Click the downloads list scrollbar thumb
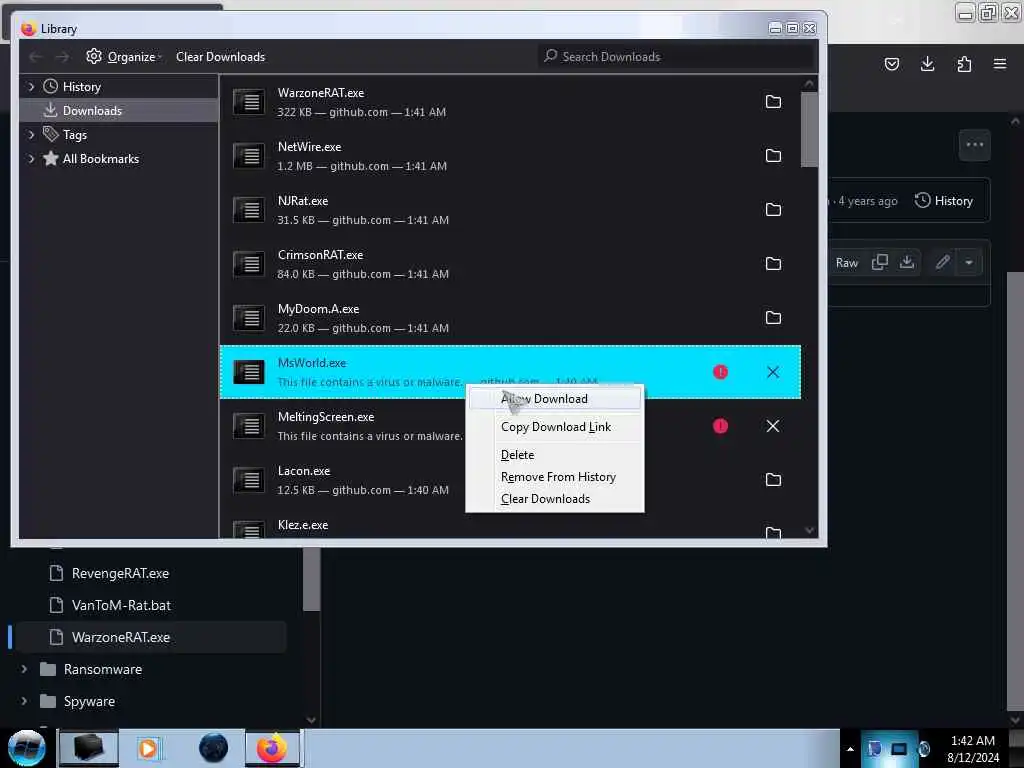Screen dimensions: 1024x768 [809, 129]
